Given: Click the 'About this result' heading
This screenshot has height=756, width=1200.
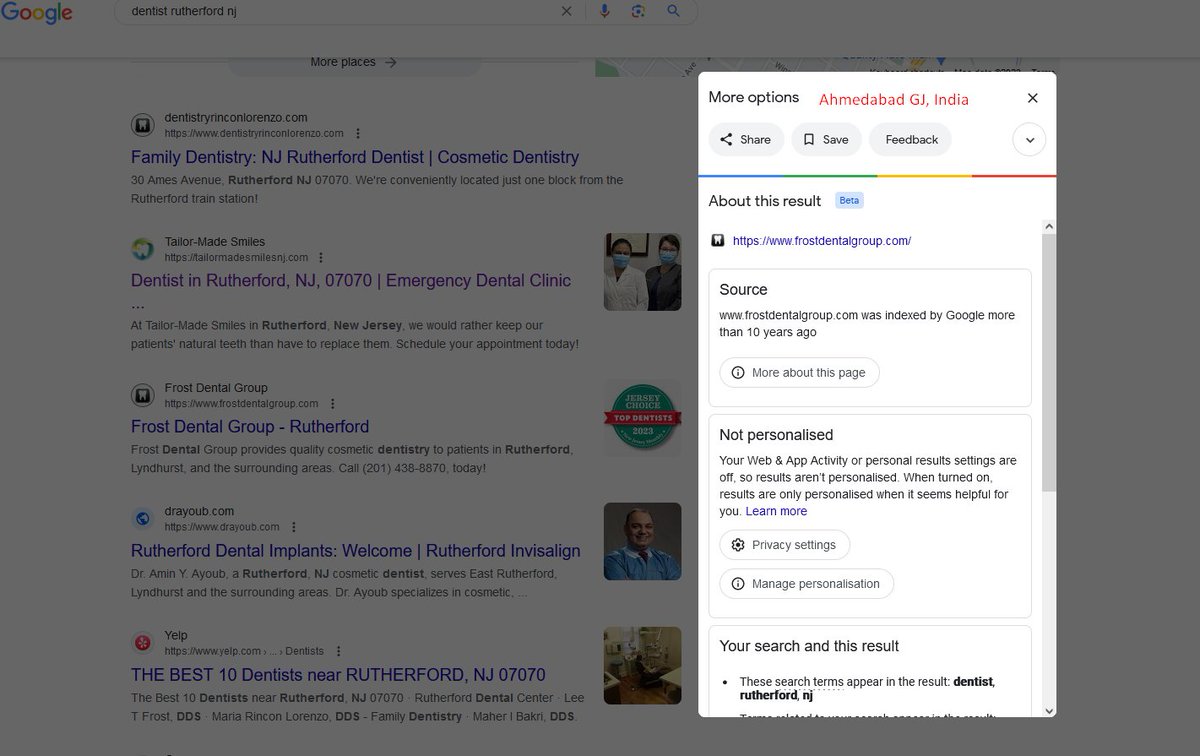Looking at the screenshot, I should pos(765,201).
